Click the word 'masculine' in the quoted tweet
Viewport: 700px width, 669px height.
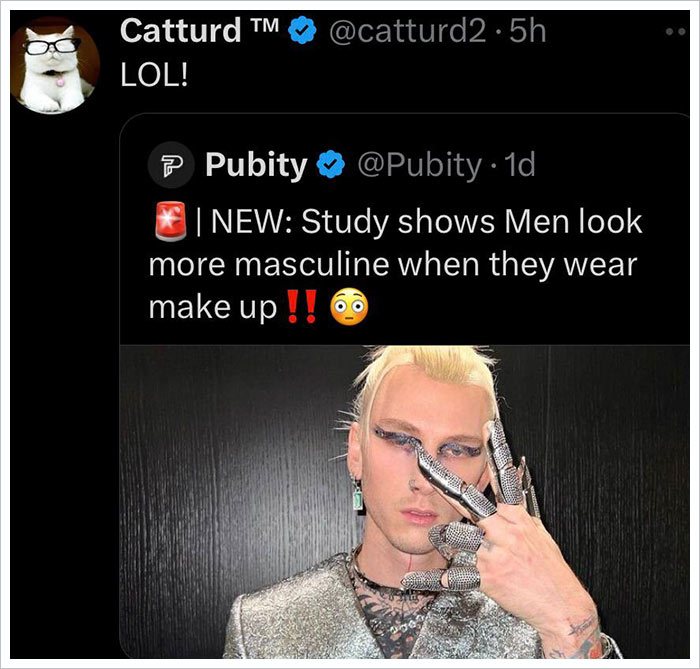312,265
